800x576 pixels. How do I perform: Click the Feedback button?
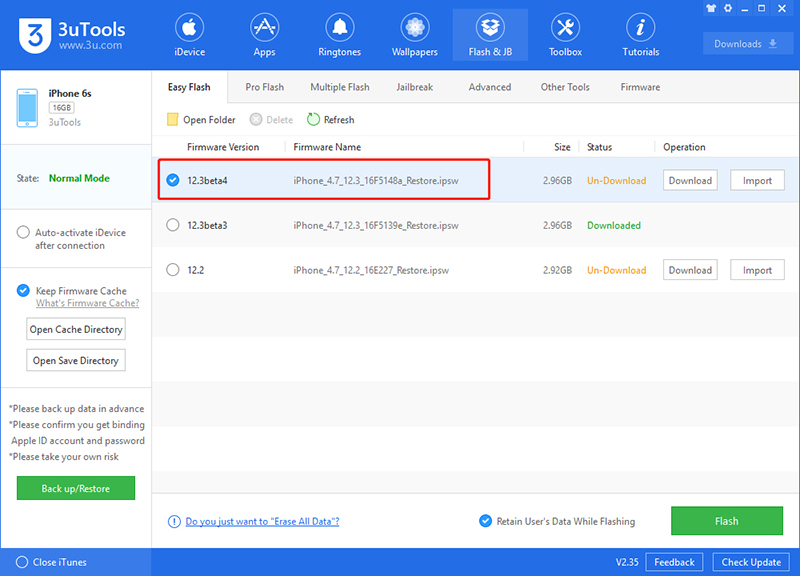click(x=674, y=562)
